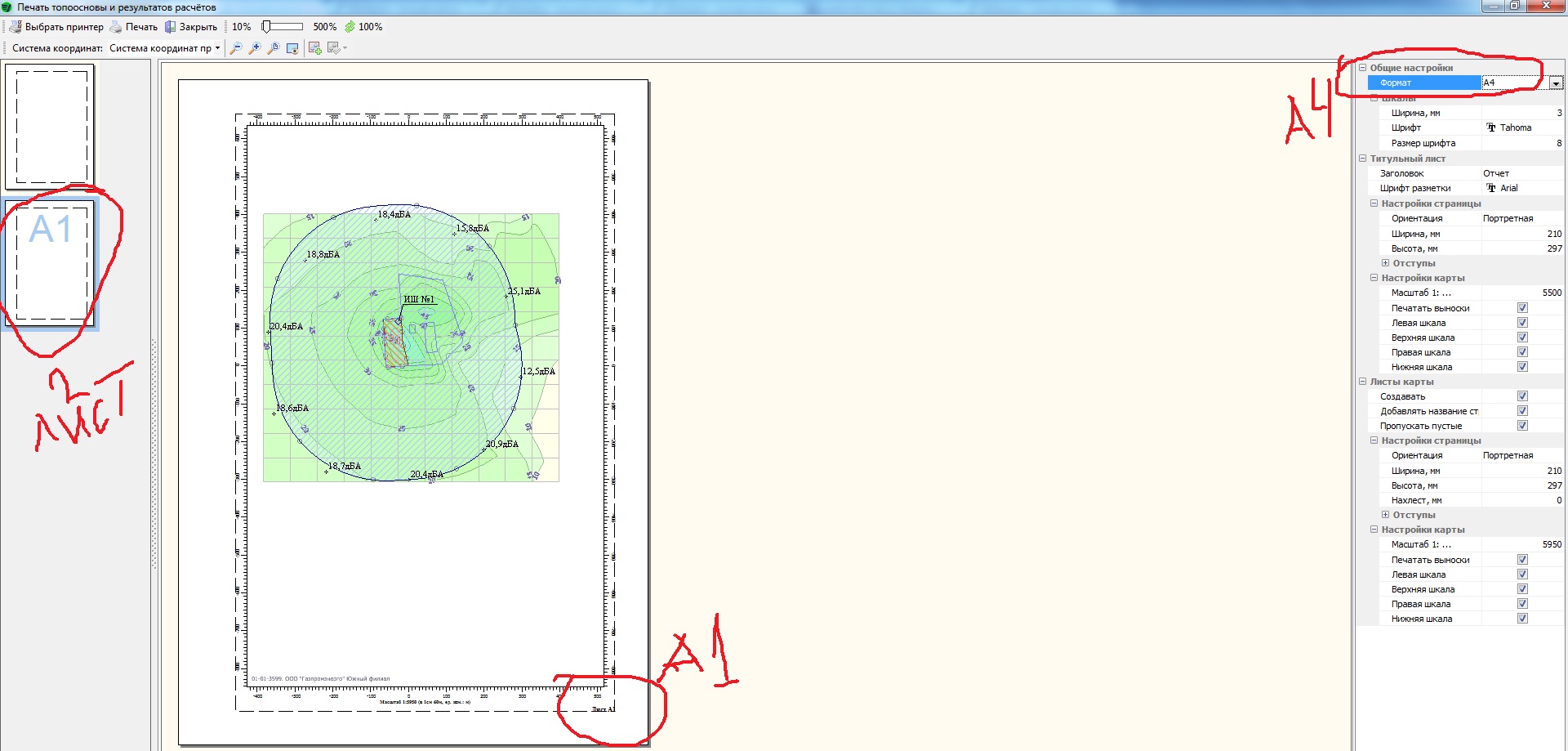Click the Tahoma font icon in Шрифт row
The image size is (1568, 751).
(1491, 127)
